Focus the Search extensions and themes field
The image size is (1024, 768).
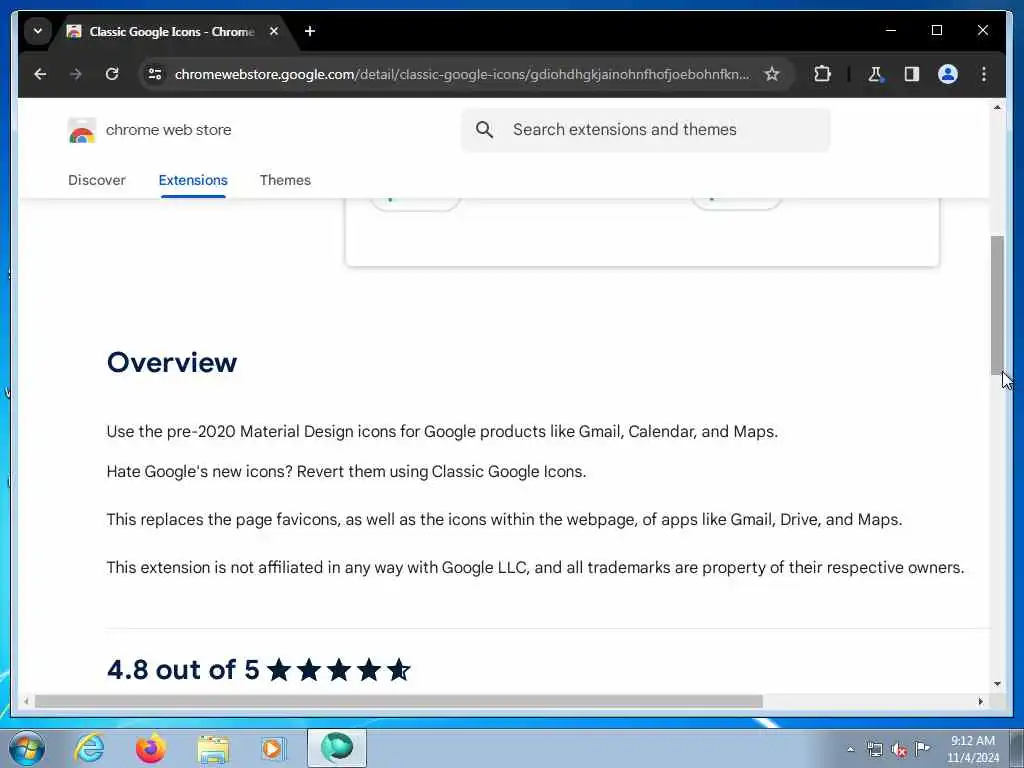click(x=645, y=130)
